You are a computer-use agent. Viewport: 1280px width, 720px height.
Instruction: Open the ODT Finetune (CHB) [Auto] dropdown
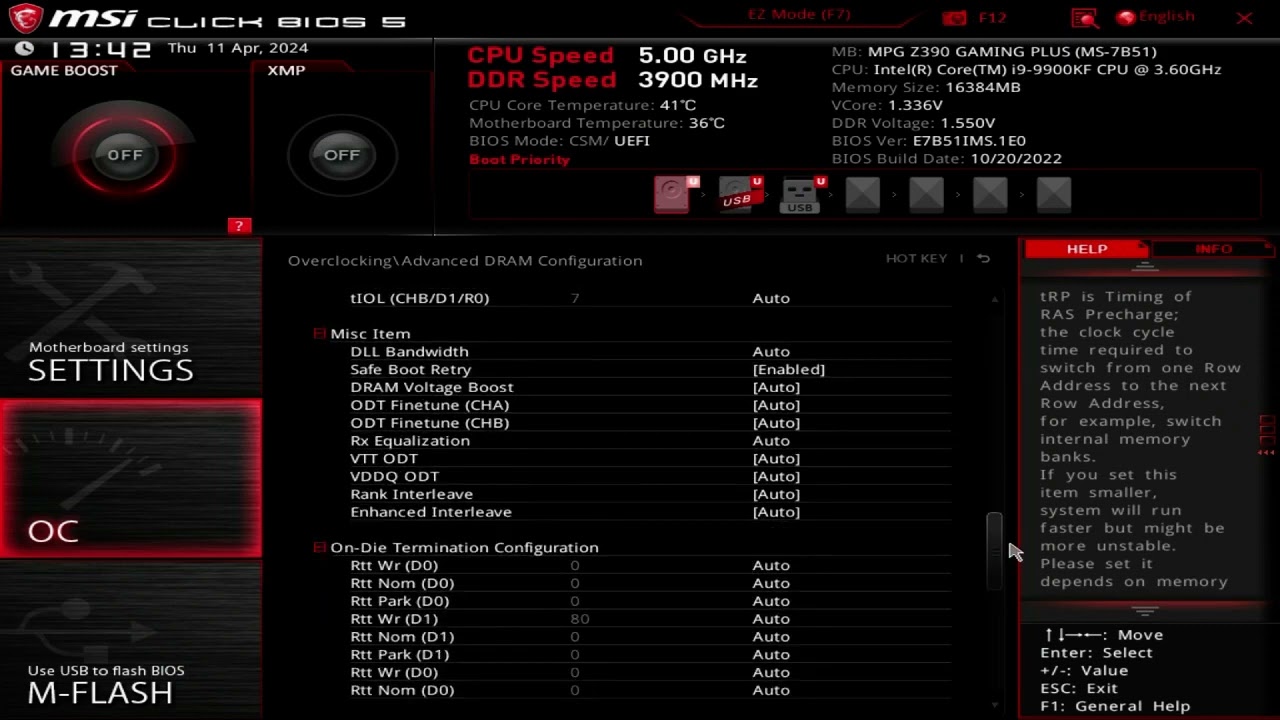(776, 423)
